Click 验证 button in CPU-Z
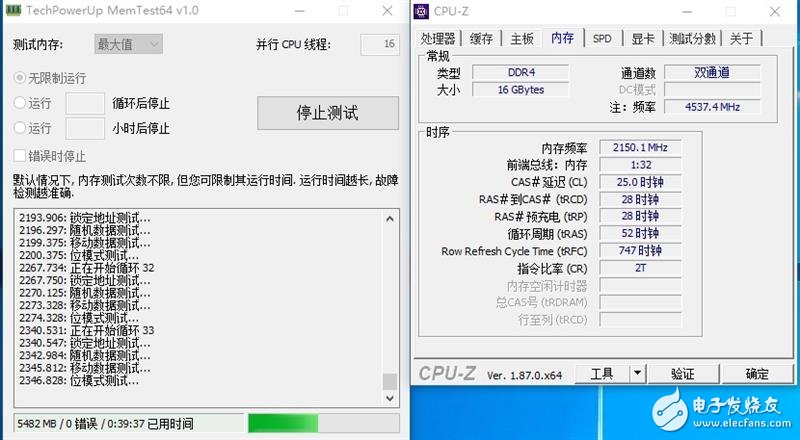 click(x=683, y=374)
